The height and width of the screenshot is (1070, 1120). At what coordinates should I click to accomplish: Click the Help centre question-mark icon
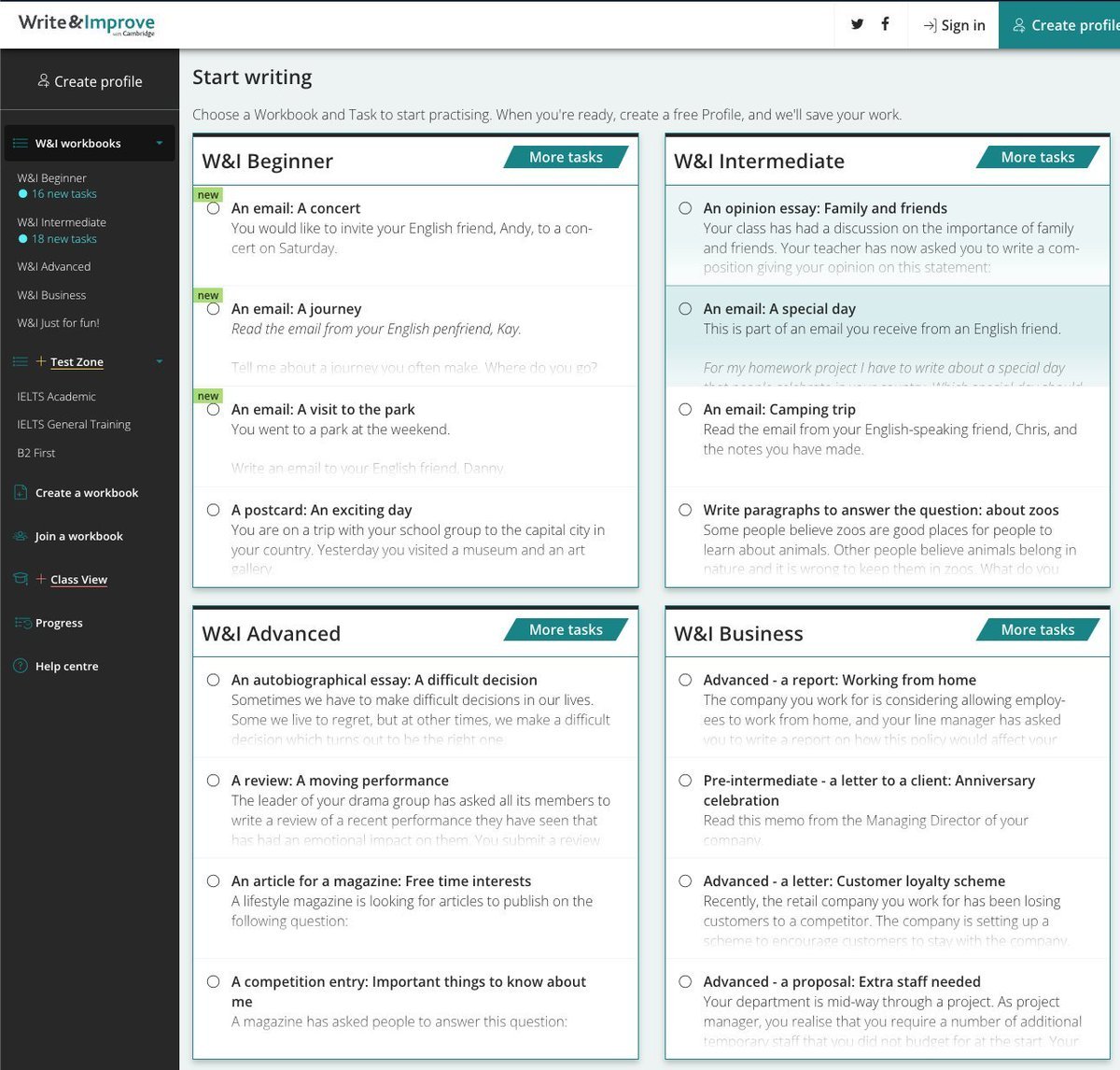pos(21,666)
